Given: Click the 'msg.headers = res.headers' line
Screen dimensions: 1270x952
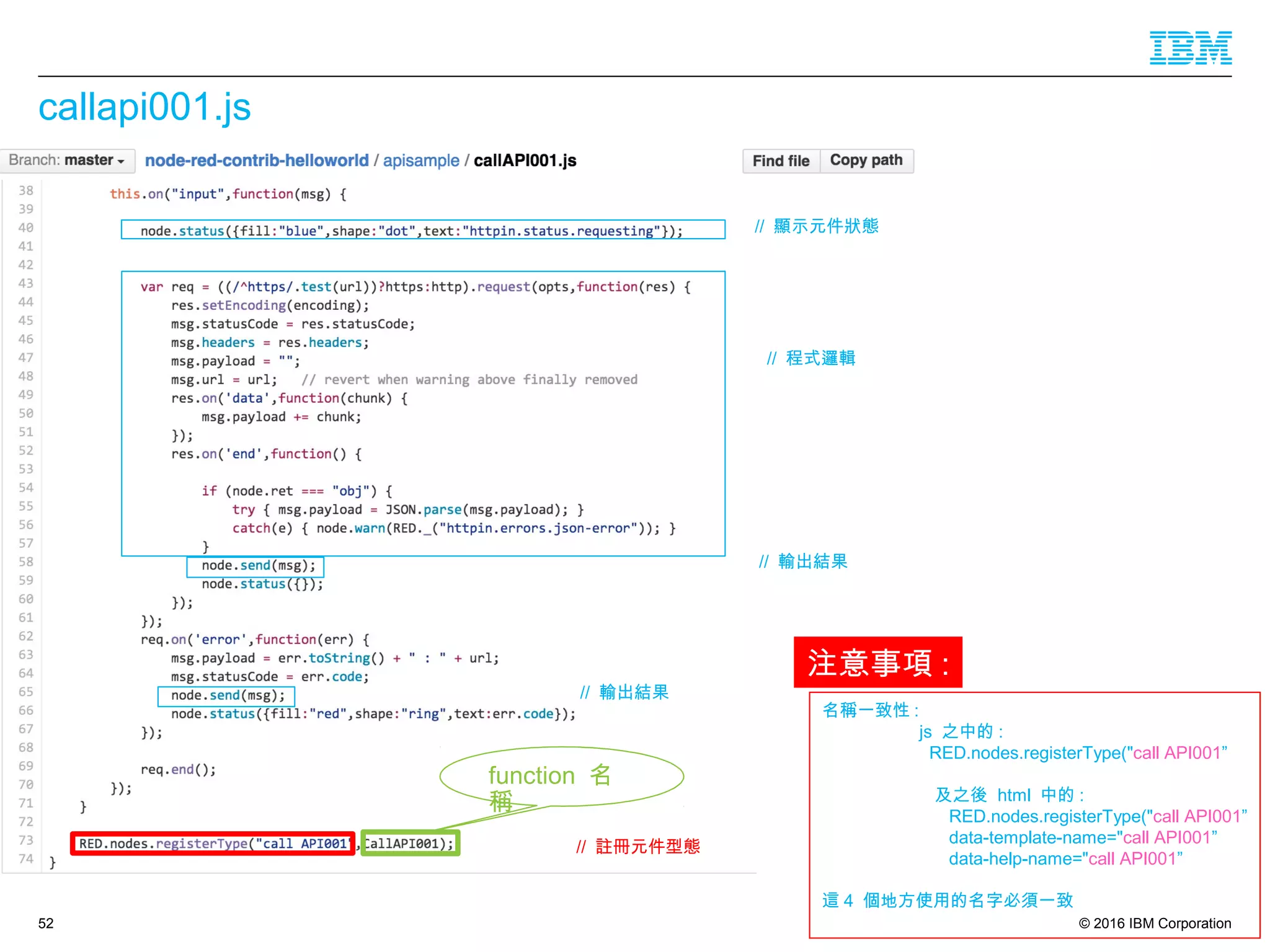Looking at the screenshot, I should coord(270,343).
